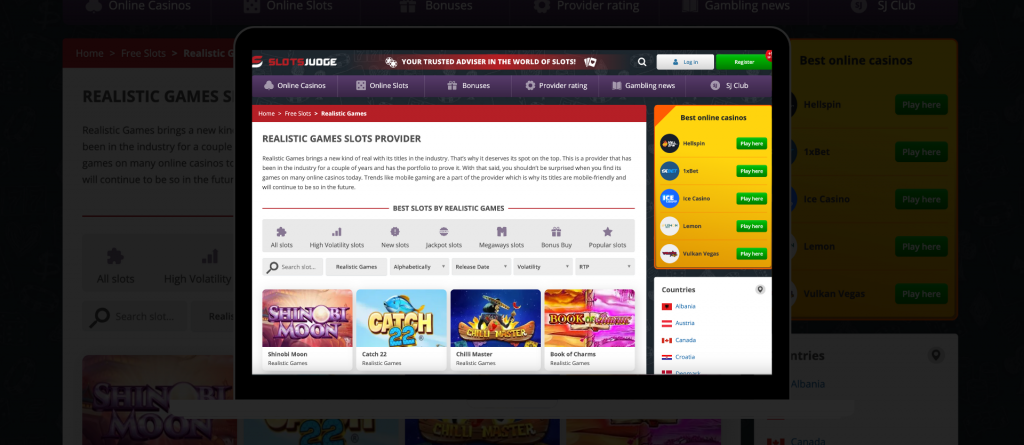Screen dimensions: 1024x445
Task: Select the Jackpot slots filter icon
Action: tap(444, 232)
